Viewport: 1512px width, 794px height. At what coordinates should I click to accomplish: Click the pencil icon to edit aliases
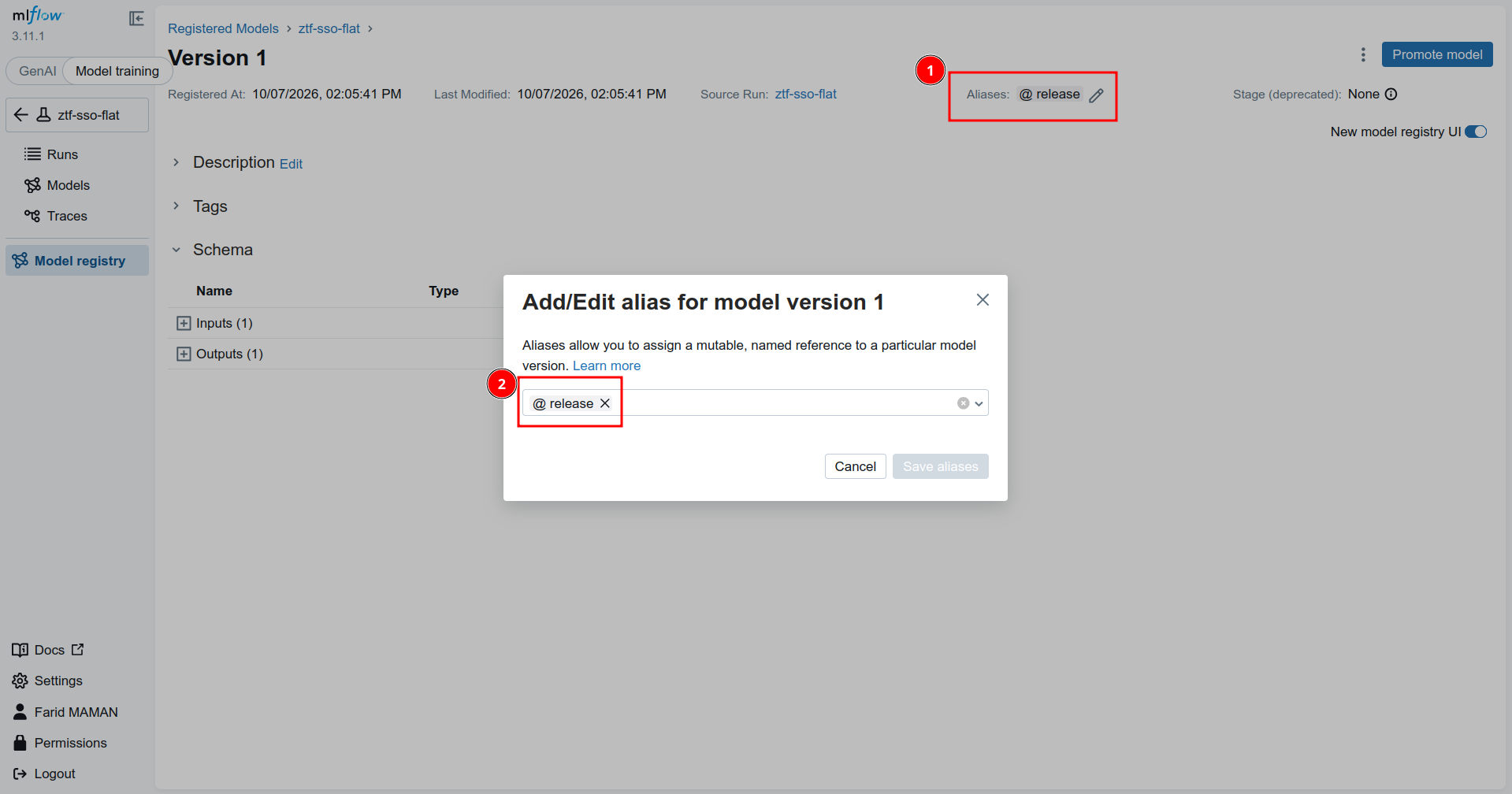[x=1096, y=95]
